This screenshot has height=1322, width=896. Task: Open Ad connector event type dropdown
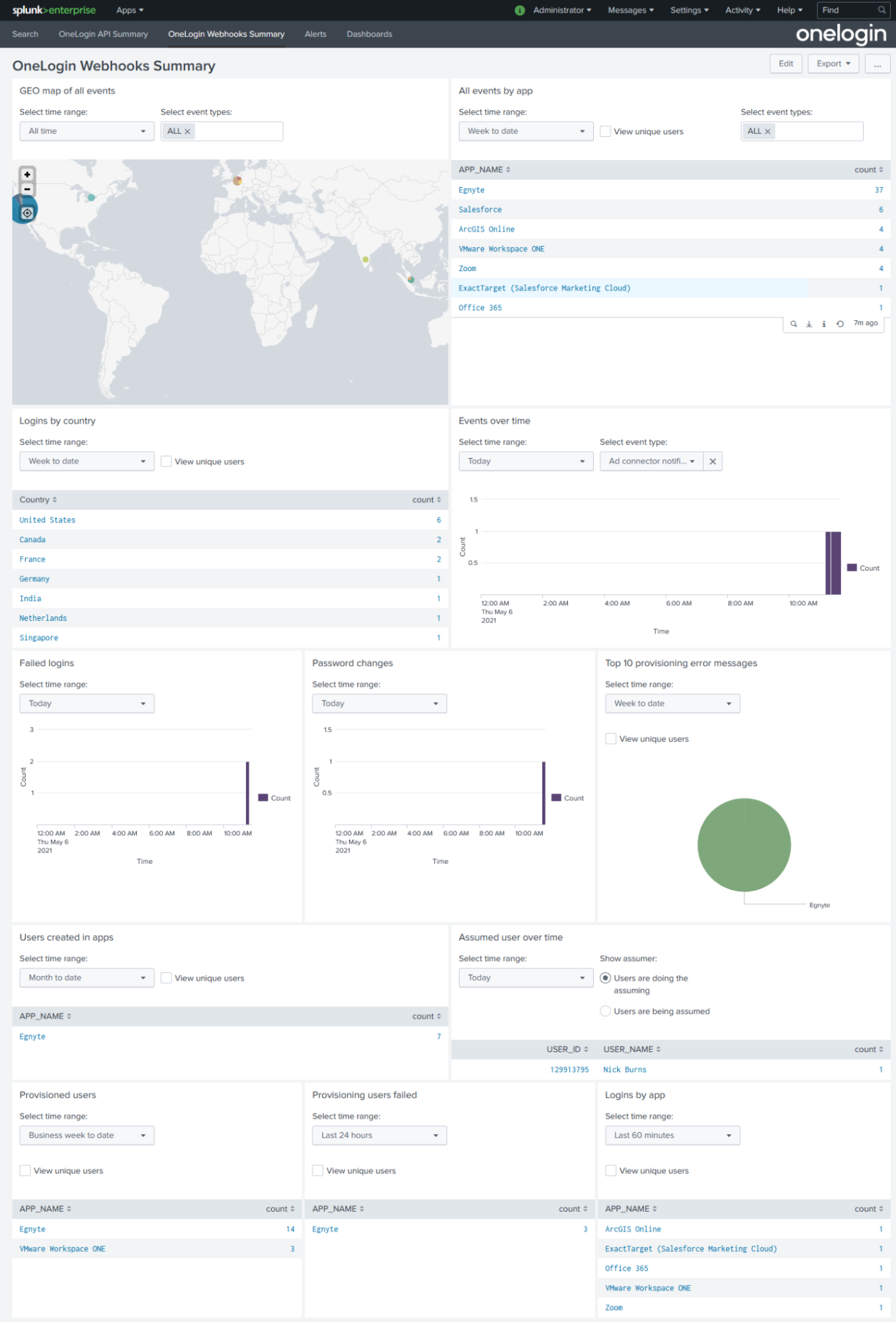tap(651, 462)
